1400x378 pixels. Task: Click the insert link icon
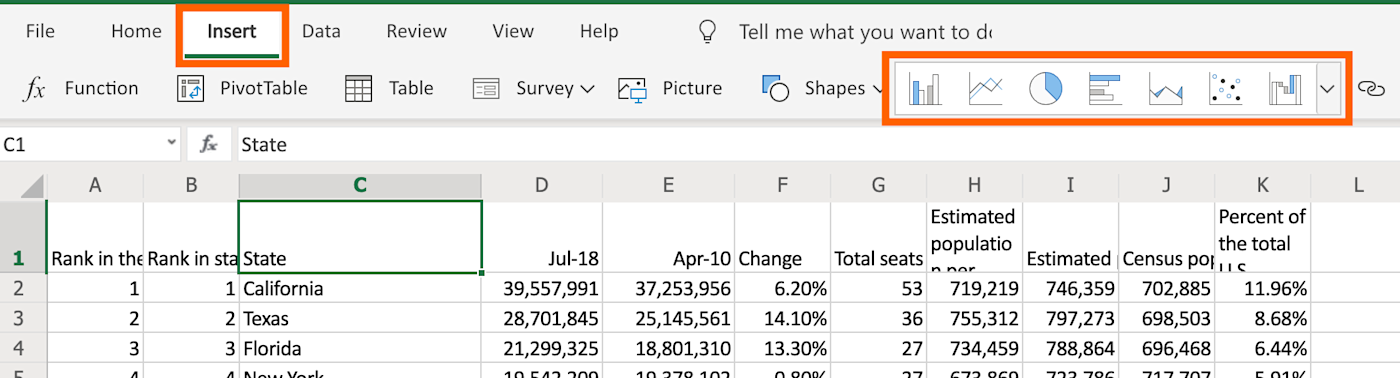pos(1371,89)
